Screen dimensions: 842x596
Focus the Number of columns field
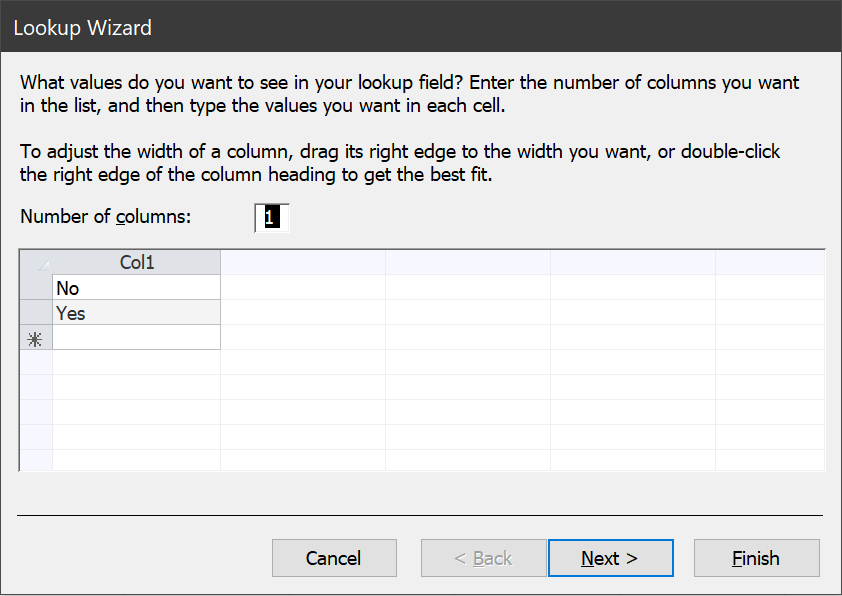pos(272,217)
